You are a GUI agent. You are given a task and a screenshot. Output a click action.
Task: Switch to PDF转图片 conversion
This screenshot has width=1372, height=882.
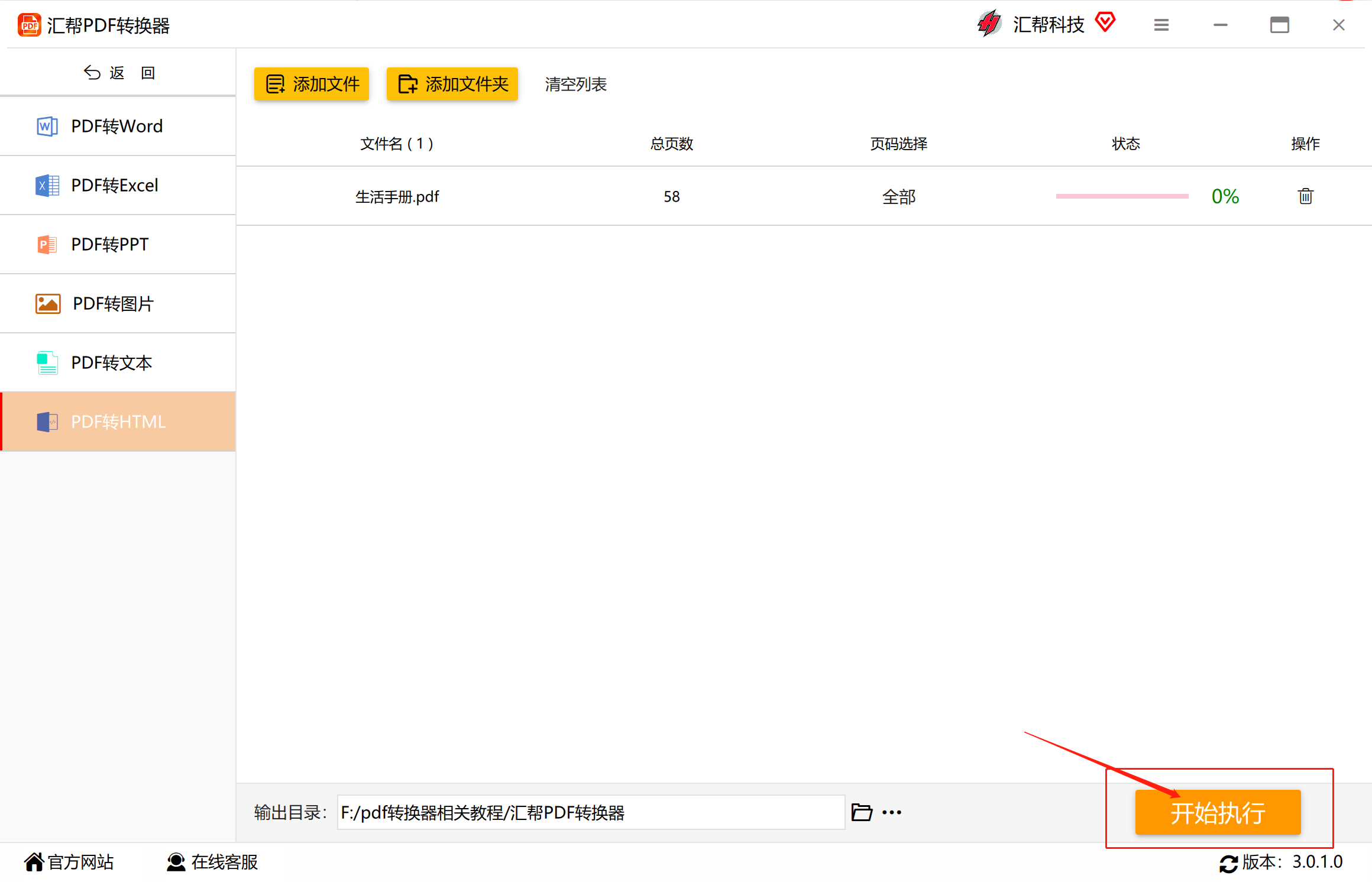tap(118, 303)
